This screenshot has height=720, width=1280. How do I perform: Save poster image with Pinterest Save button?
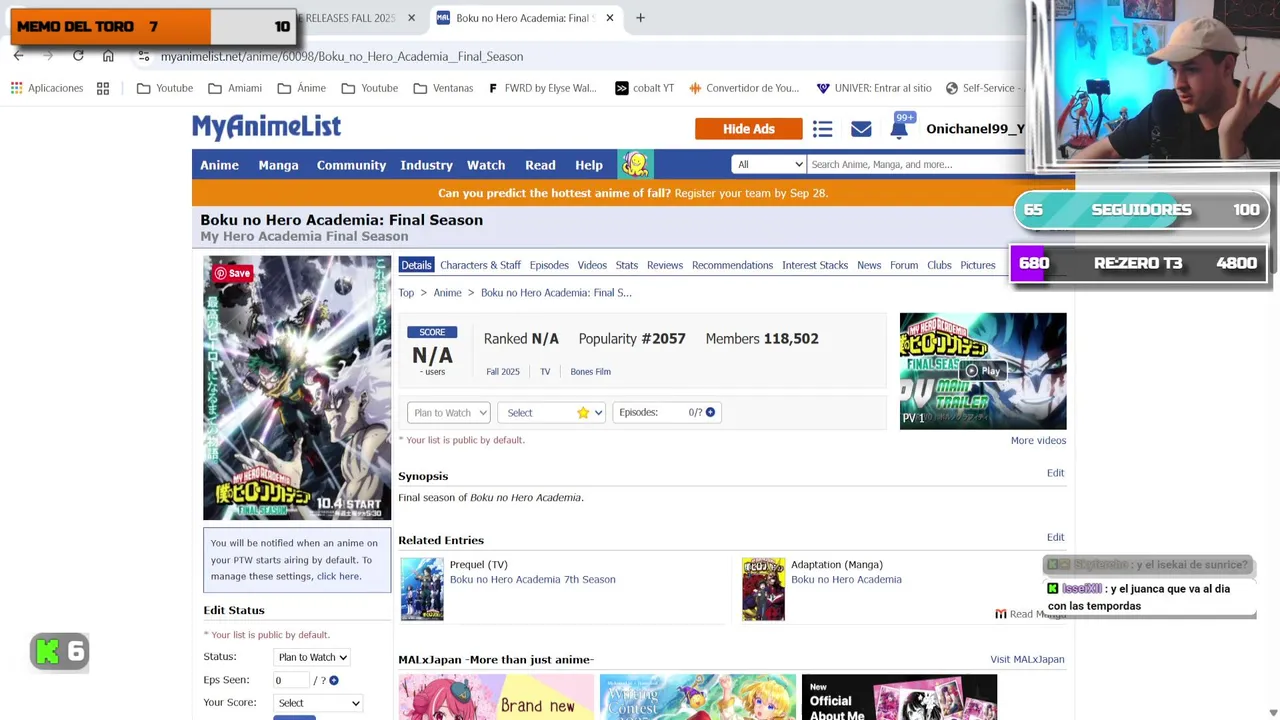(x=232, y=273)
